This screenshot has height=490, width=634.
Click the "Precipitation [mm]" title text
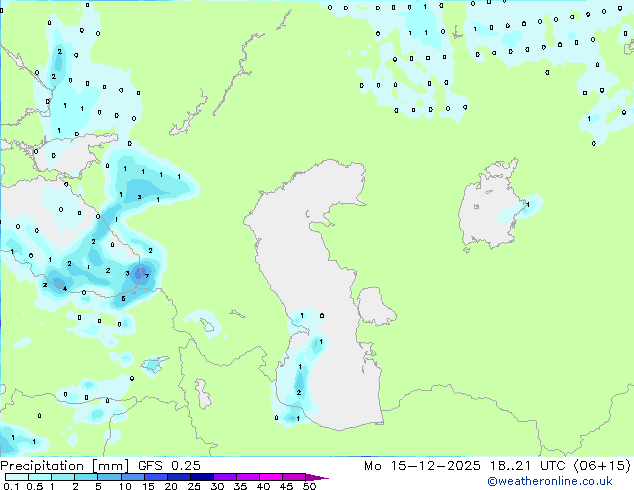pos(65,466)
